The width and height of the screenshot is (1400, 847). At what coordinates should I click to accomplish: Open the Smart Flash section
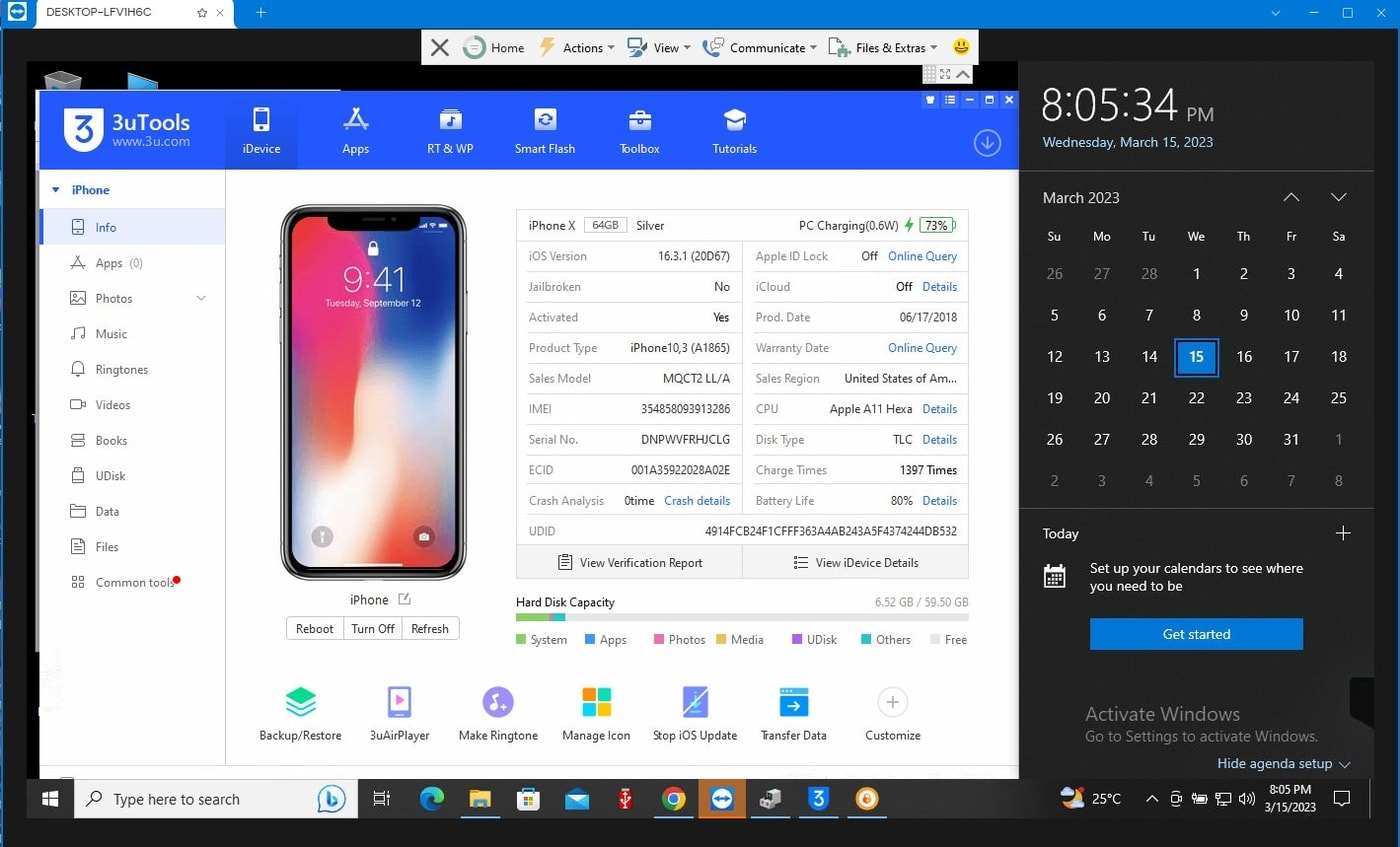(x=544, y=130)
